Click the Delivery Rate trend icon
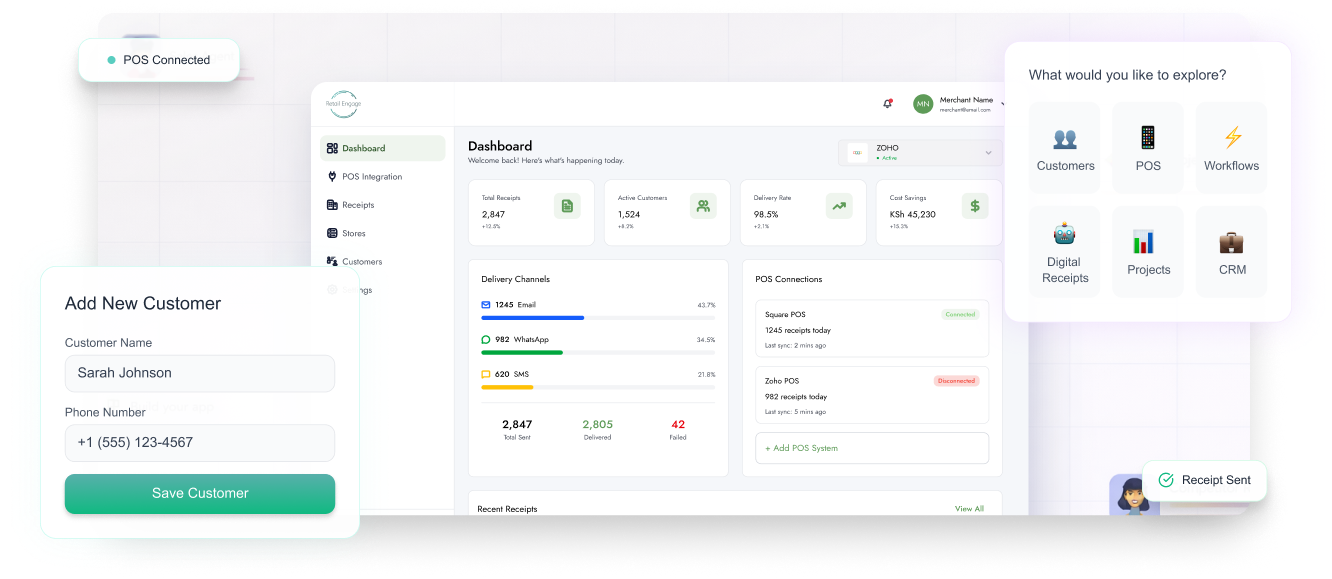Viewport: 1332px width, 579px height. pos(839,206)
